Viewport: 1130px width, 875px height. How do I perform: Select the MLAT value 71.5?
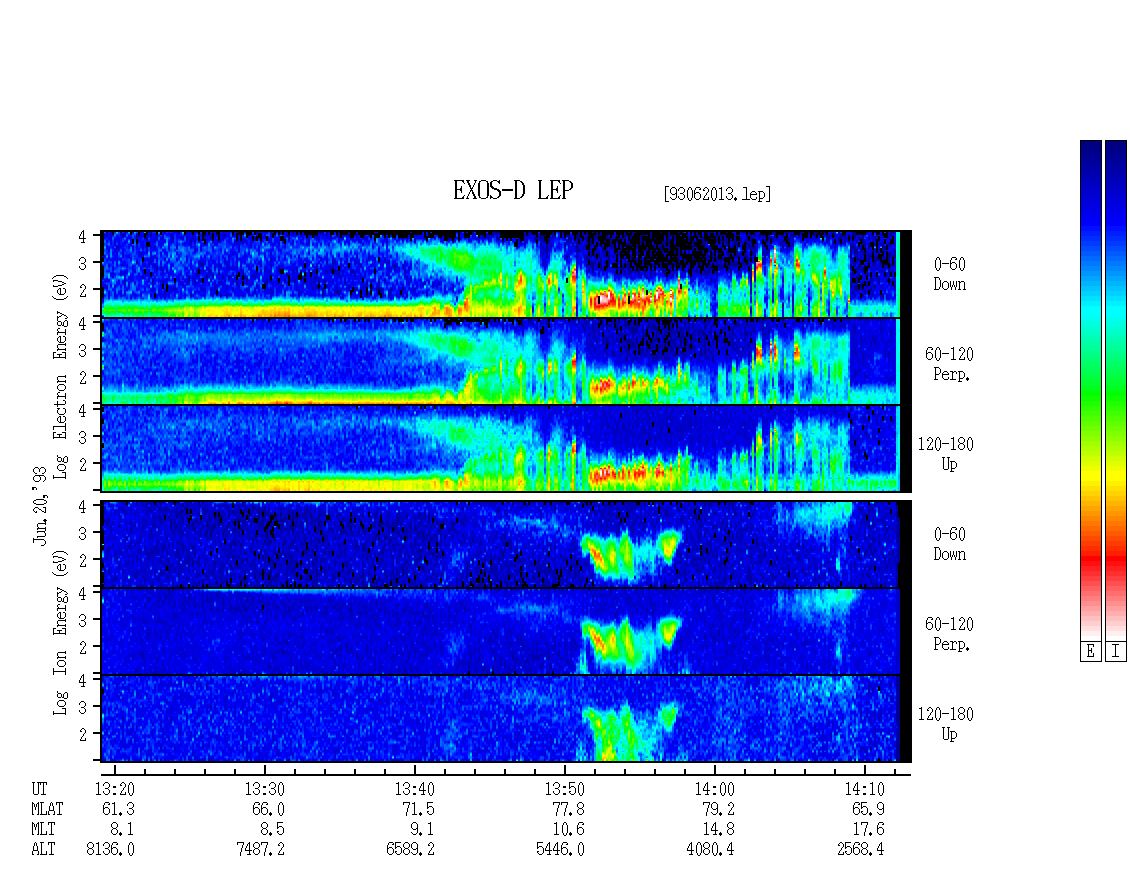[x=418, y=809]
